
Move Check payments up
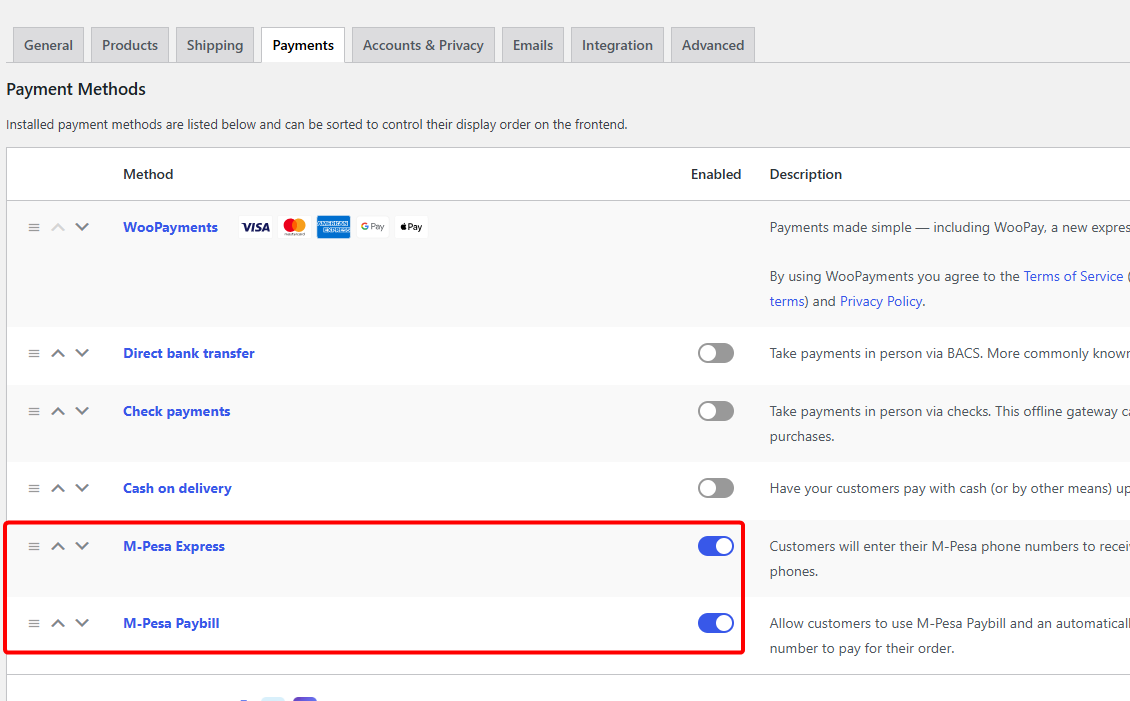pyautogui.click(x=58, y=411)
